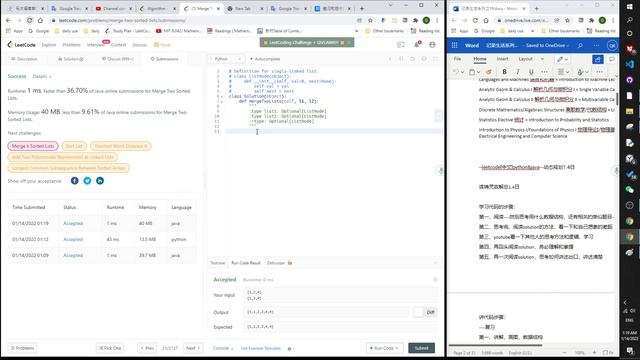Toggle Autocomplete in the code editor
Image resolution: width=640 pixels, height=360 pixels.
point(264,59)
